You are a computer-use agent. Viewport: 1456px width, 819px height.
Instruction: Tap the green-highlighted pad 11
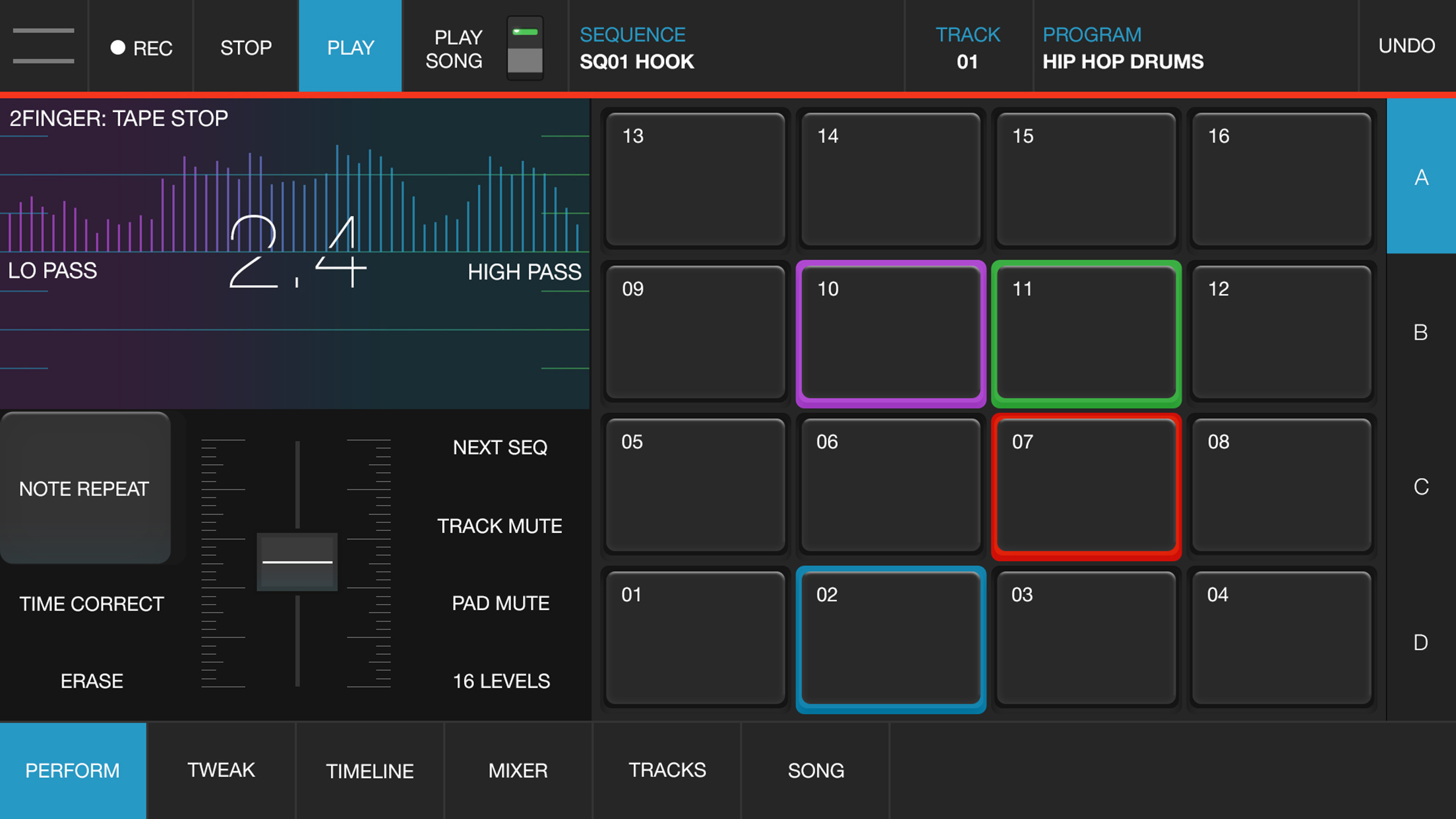(x=1085, y=334)
